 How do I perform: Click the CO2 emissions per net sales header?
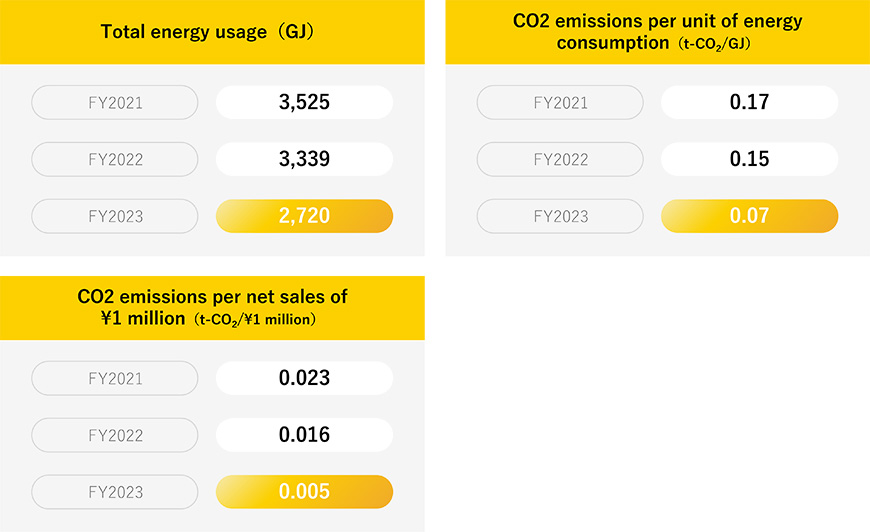[x=212, y=308]
